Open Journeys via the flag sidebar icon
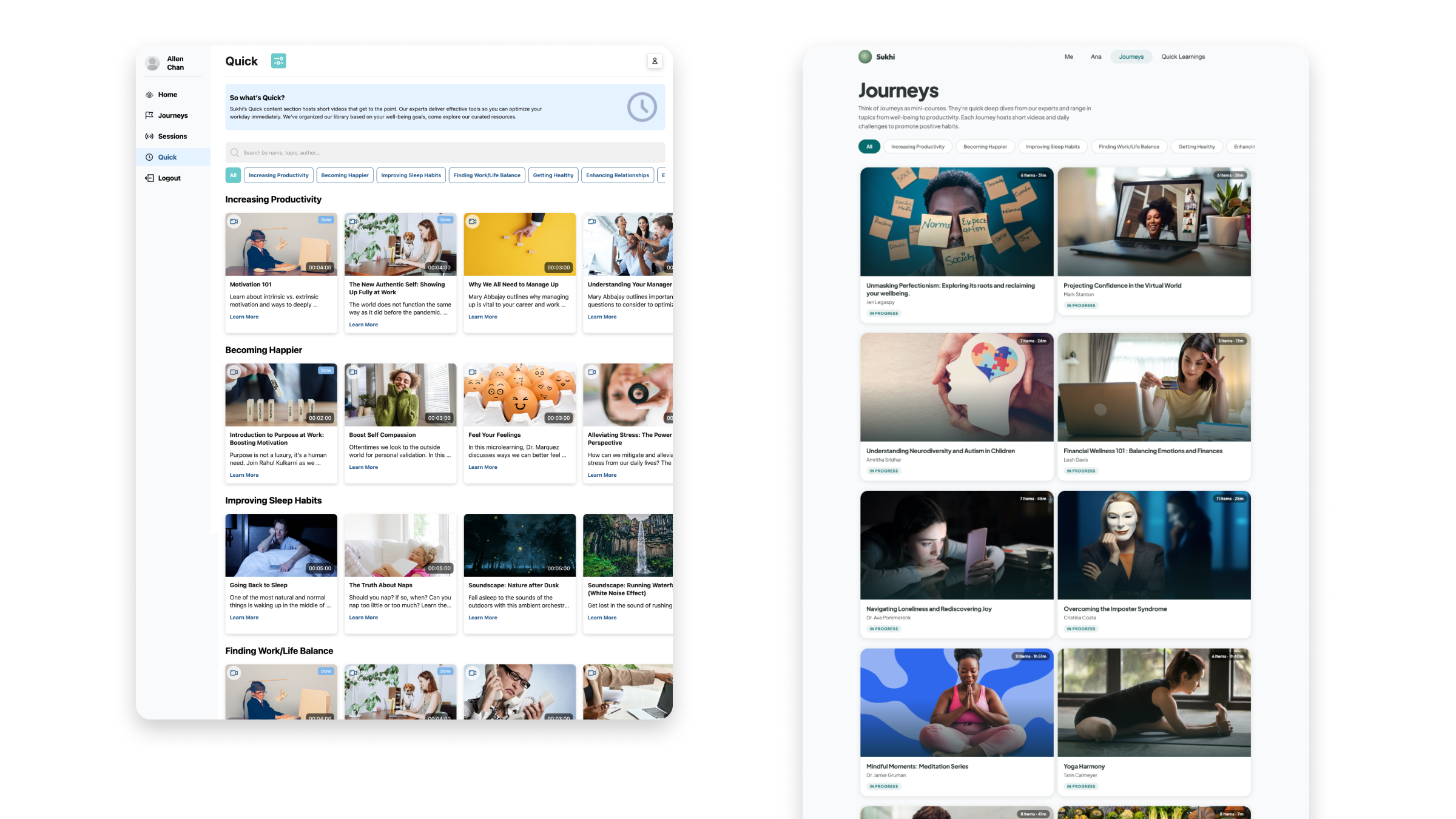 click(149, 115)
